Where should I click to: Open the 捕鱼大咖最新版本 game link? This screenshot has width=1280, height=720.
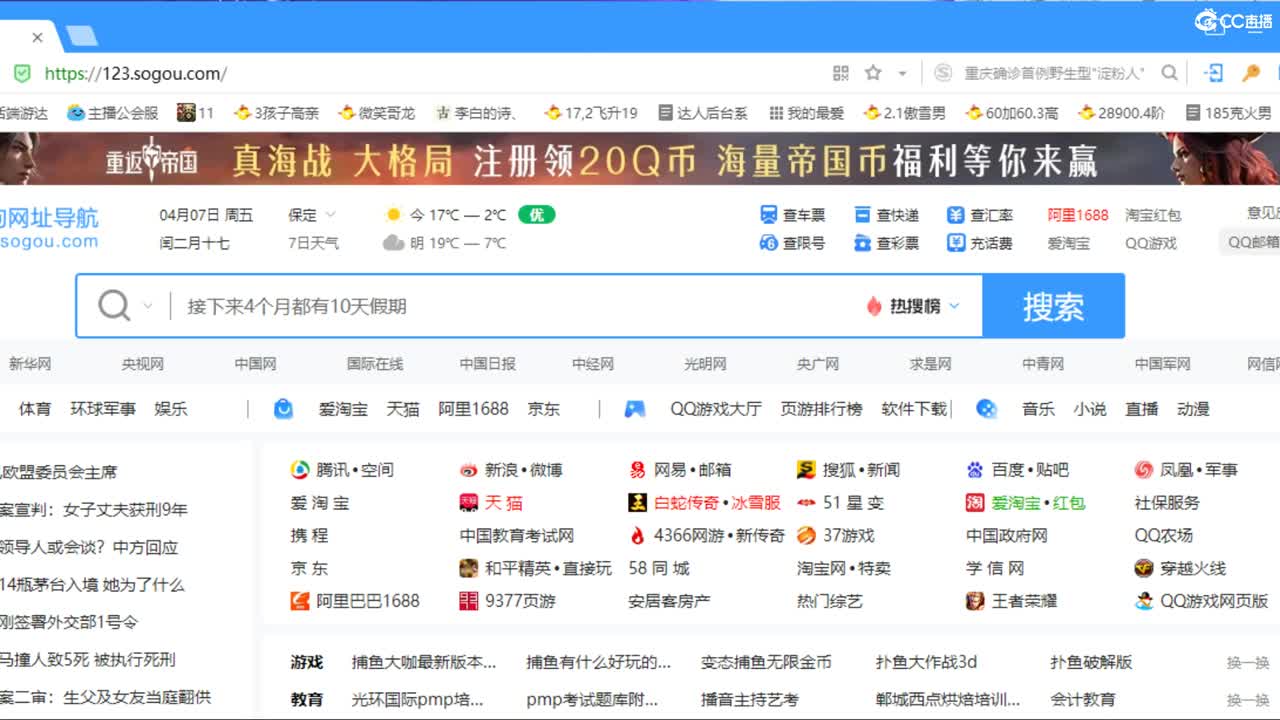pos(424,662)
